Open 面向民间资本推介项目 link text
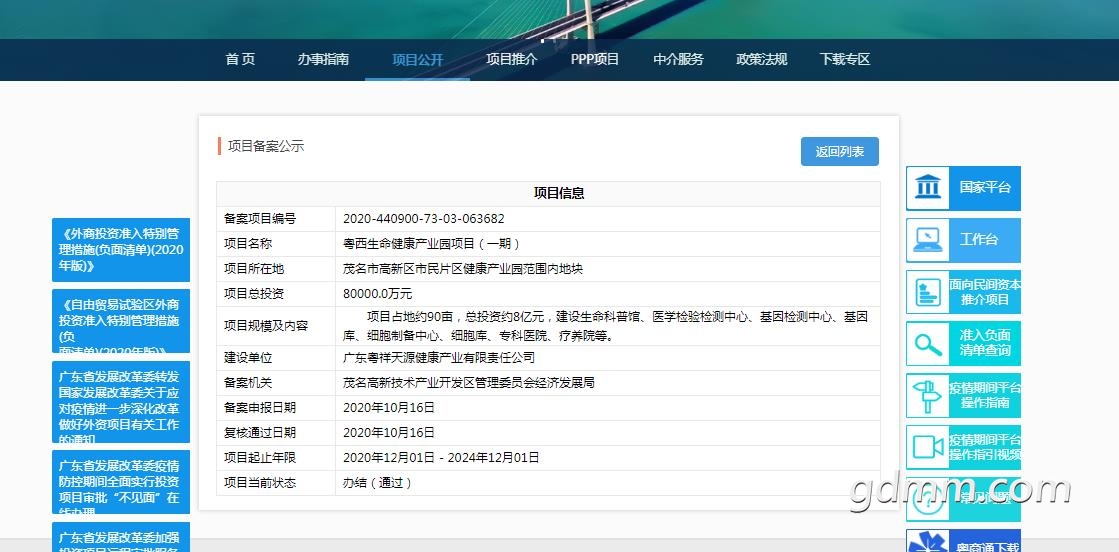 985,292
